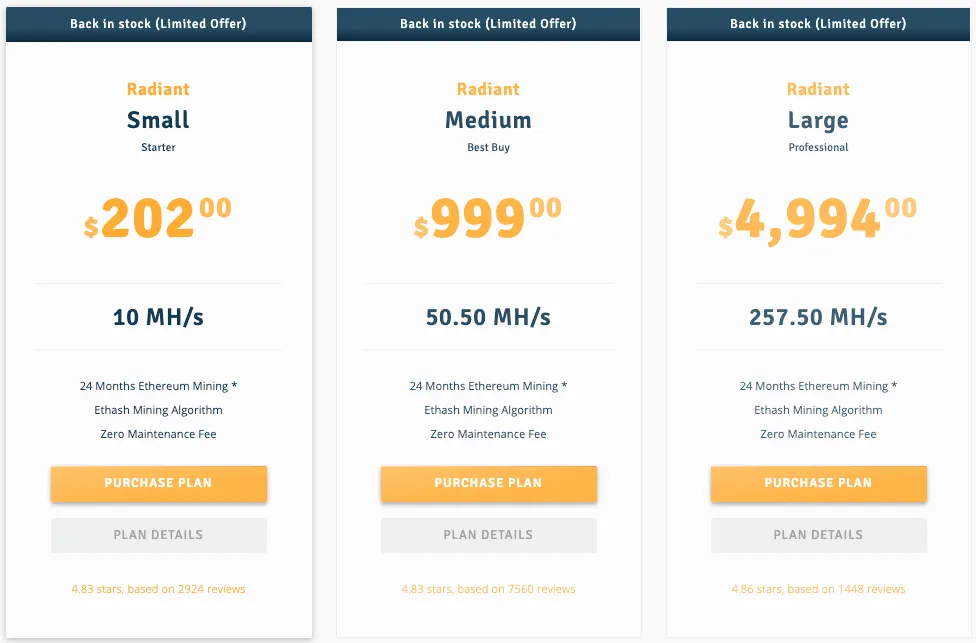Viewport: 976px width, 643px height.
Task: Click the Back in stock banner above Small plan
Action: 158,23
